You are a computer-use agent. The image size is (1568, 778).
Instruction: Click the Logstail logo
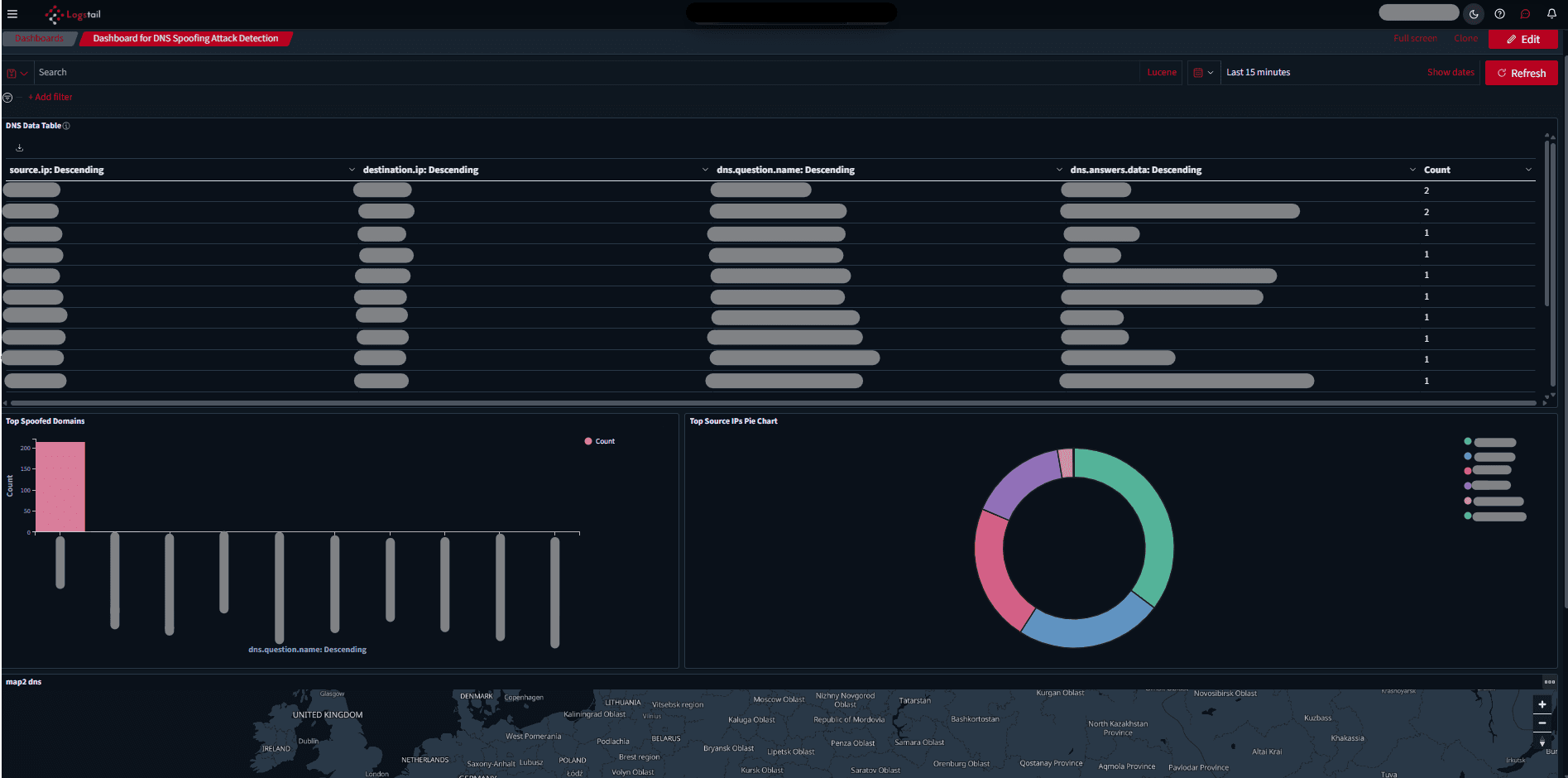coord(73,14)
